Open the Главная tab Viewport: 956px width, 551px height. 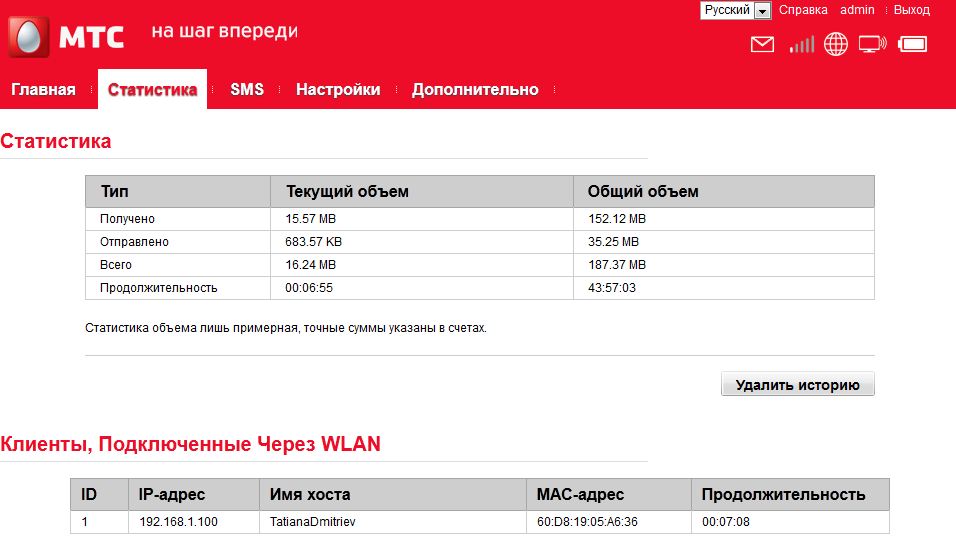click(43, 90)
